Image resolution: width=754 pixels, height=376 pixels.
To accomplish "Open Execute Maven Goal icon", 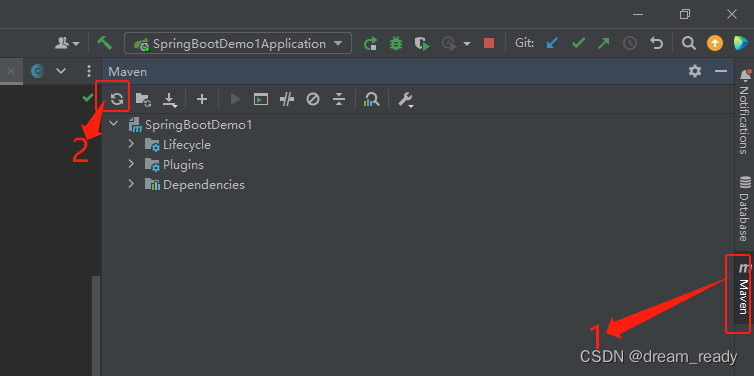I will pyautogui.click(x=261, y=99).
